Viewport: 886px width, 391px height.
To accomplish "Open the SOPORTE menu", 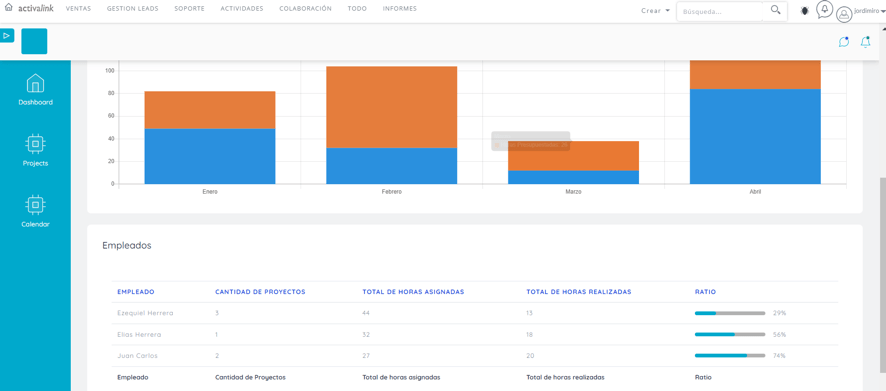I will (x=190, y=9).
